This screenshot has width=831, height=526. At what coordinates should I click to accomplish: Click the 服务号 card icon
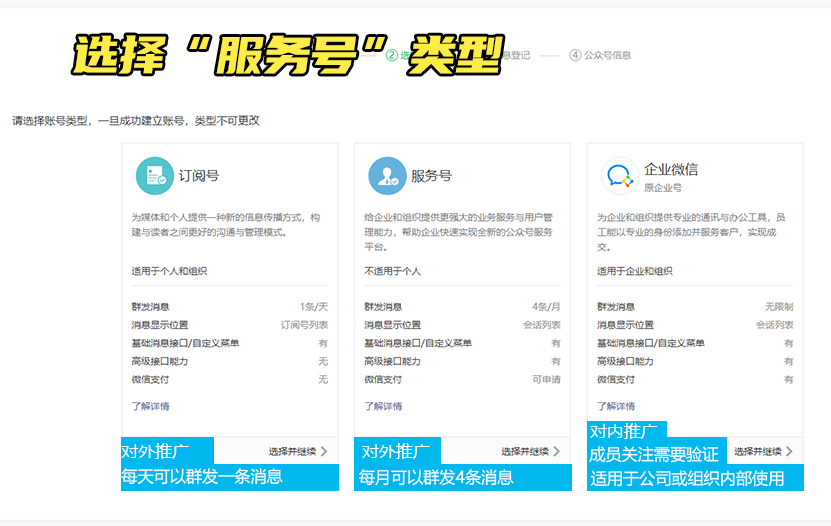coord(387,176)
